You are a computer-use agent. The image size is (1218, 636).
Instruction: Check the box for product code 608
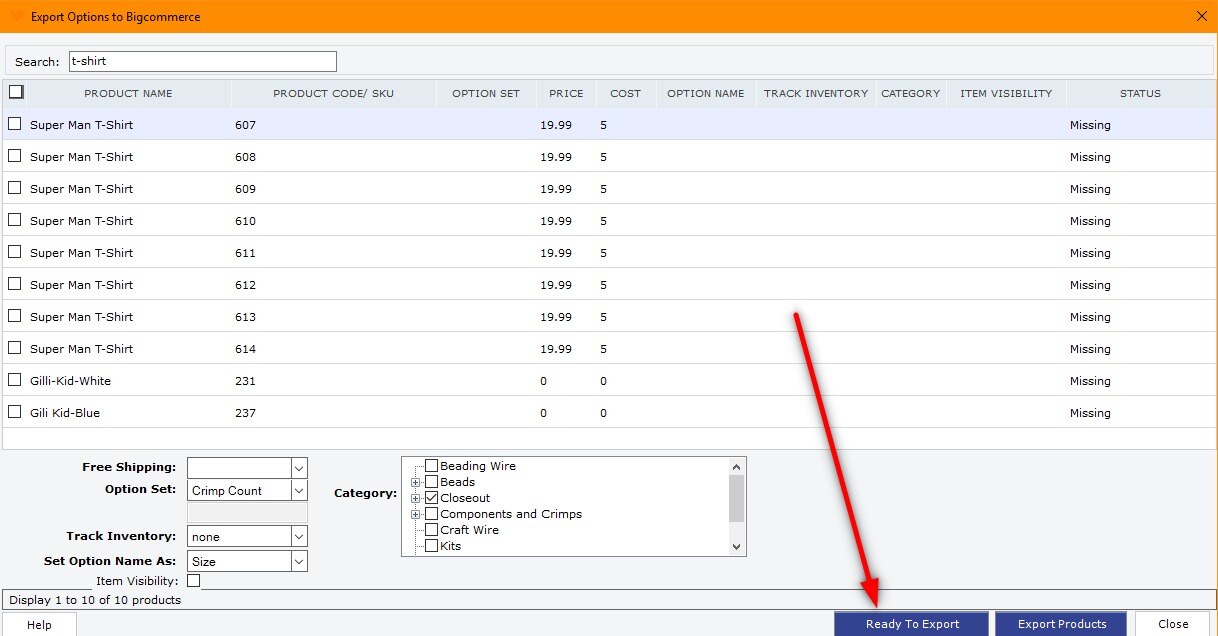point(15,156)
